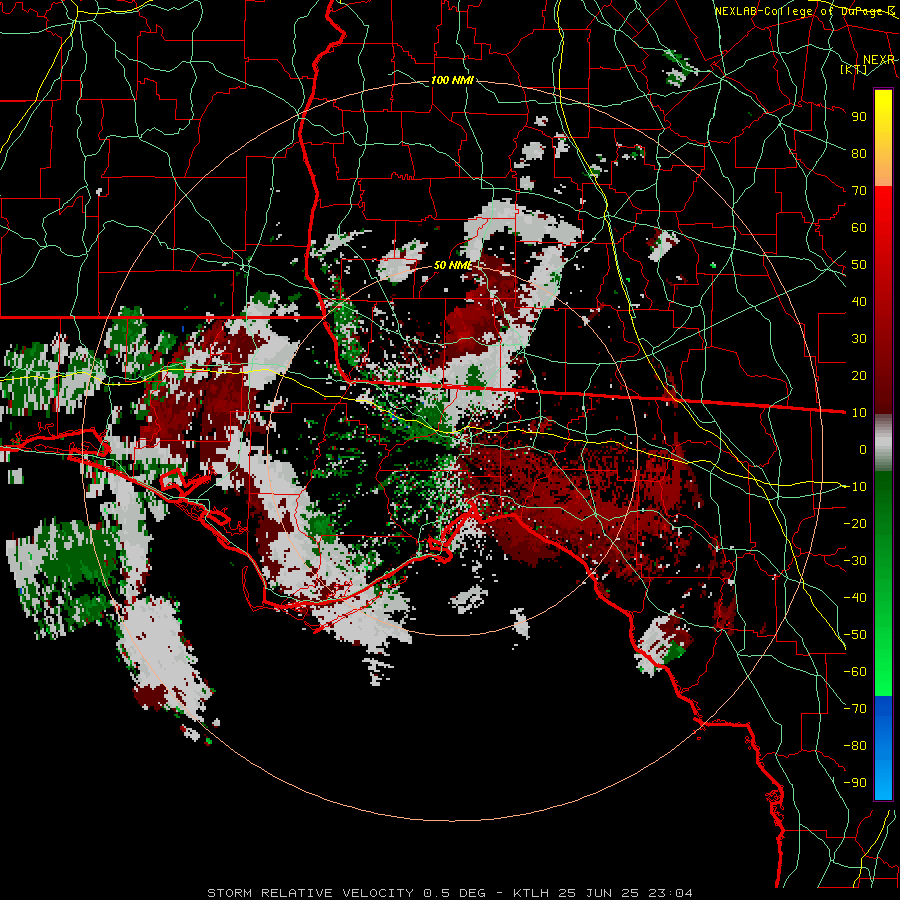The image size is (900, 900).
Task: Click the -80 value on the velocity scale
Action: click(855, 746)
